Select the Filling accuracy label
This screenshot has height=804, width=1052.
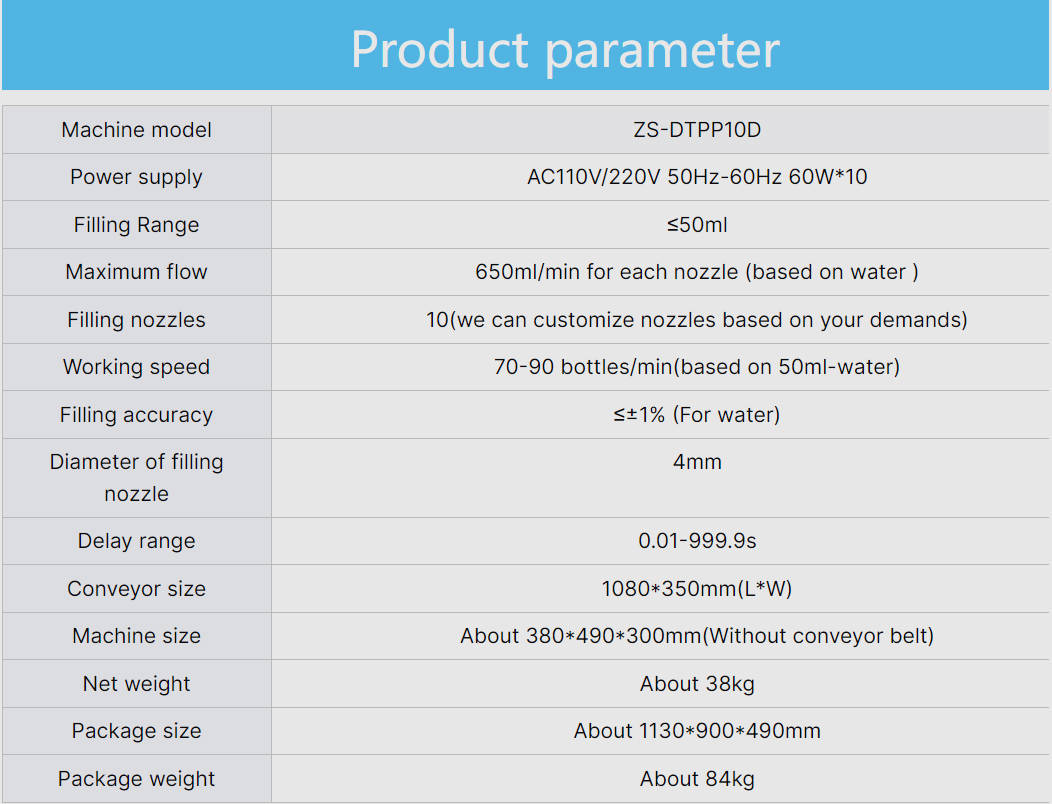pyautogui.click(x=136, y=415)
